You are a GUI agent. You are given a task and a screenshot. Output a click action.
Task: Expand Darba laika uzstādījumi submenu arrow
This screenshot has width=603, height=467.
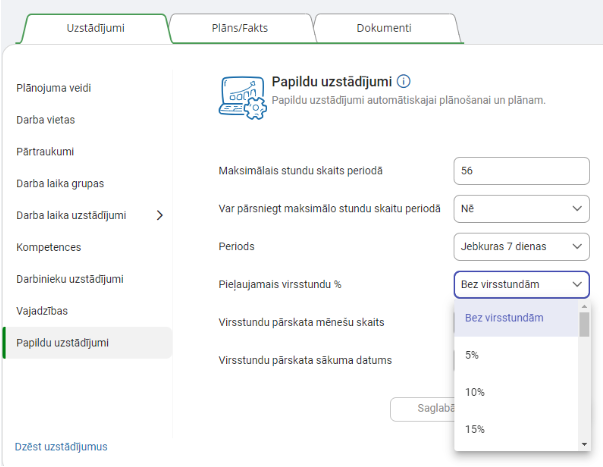click(159, 215)
